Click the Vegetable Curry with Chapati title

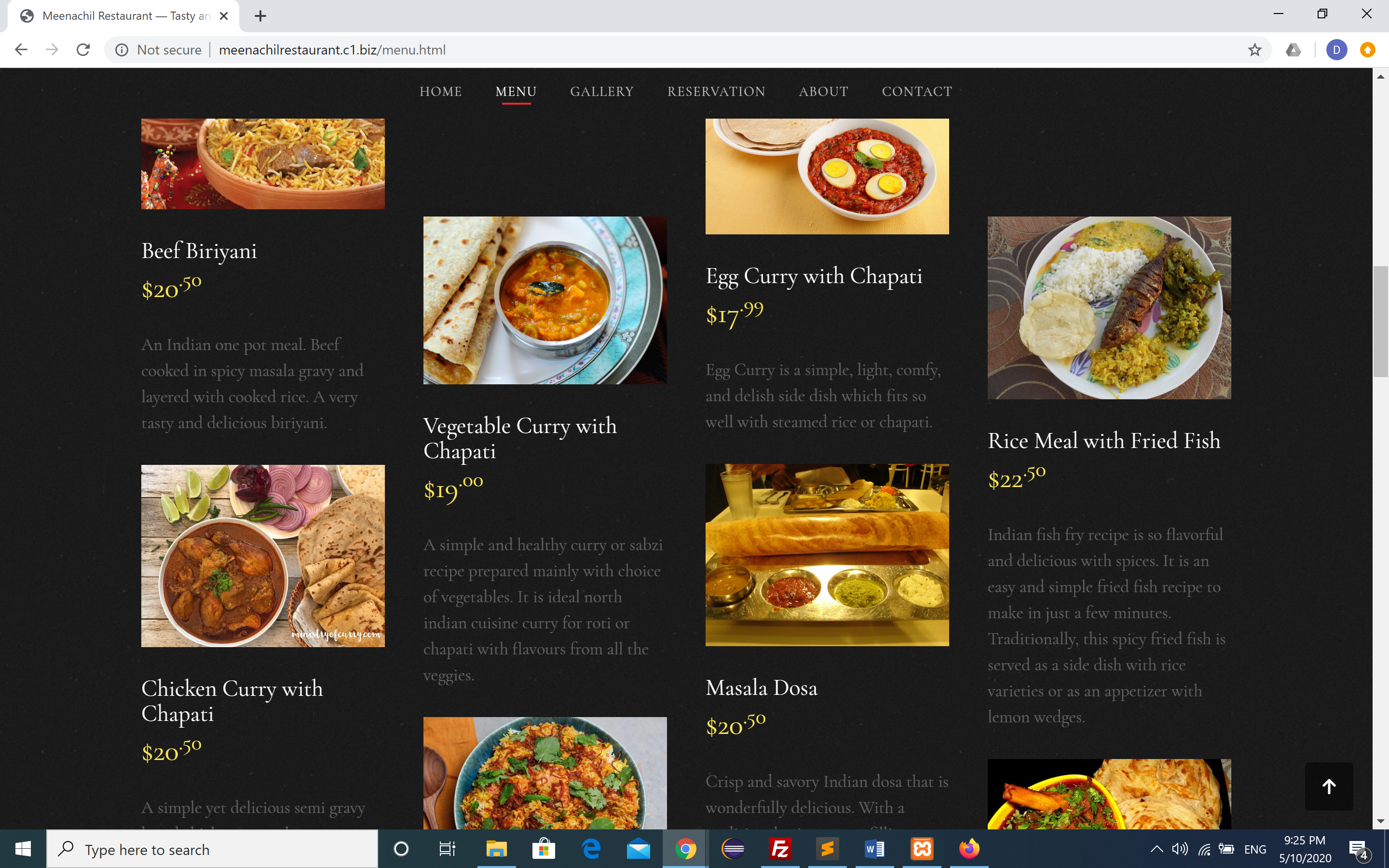pos(520,439)
